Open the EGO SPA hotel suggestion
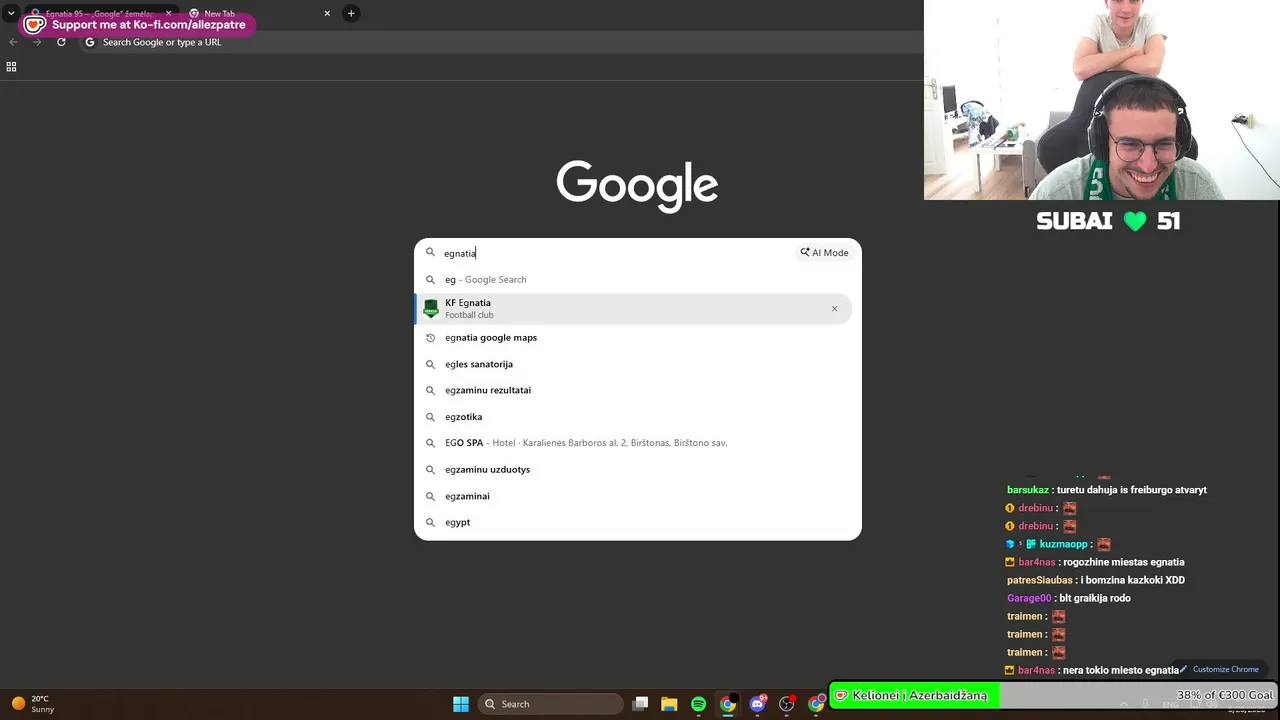Viewport: 1280px width, 720px height. pos(633,443)
